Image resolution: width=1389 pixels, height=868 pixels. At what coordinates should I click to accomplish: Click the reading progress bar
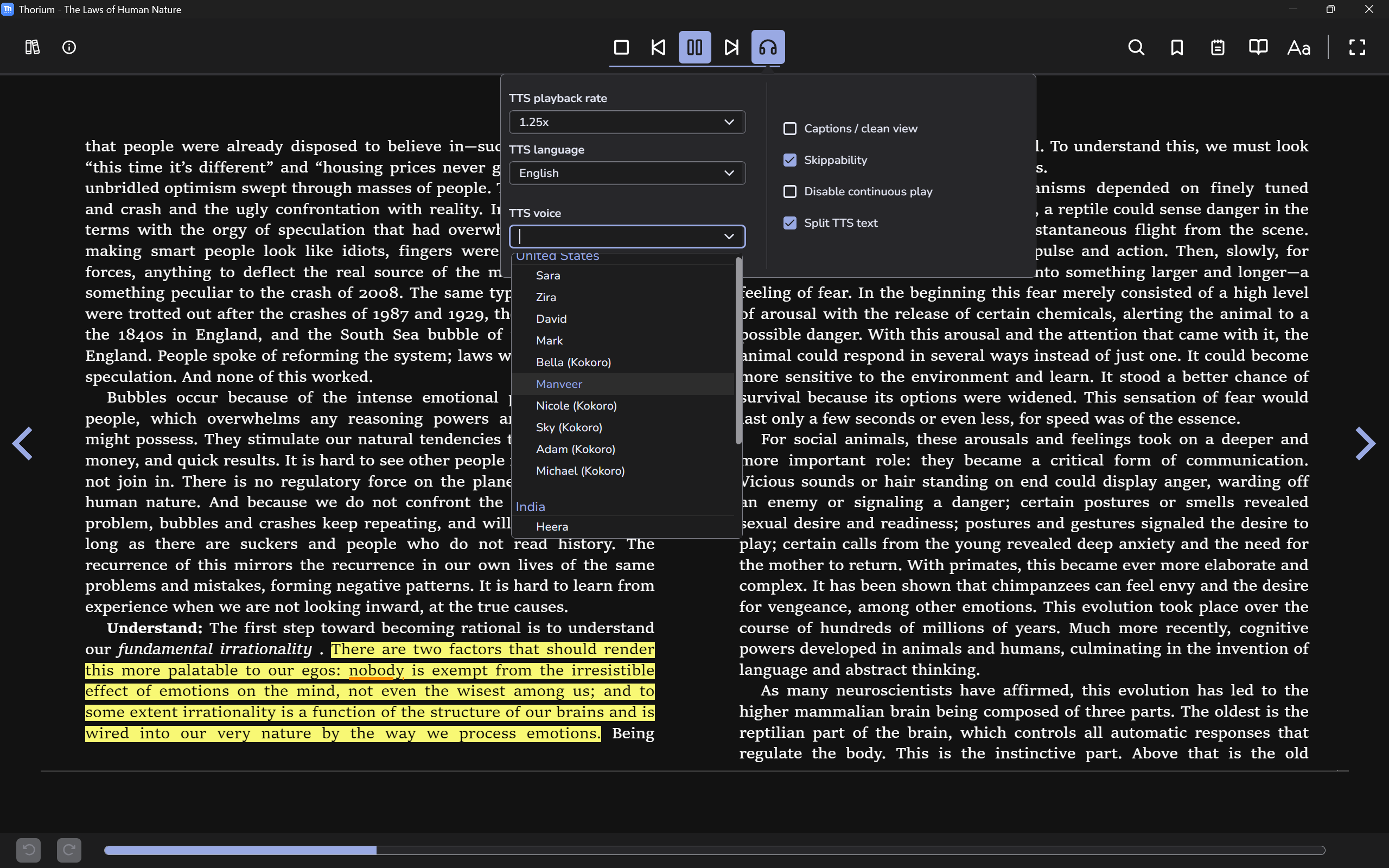coord(714,850)
